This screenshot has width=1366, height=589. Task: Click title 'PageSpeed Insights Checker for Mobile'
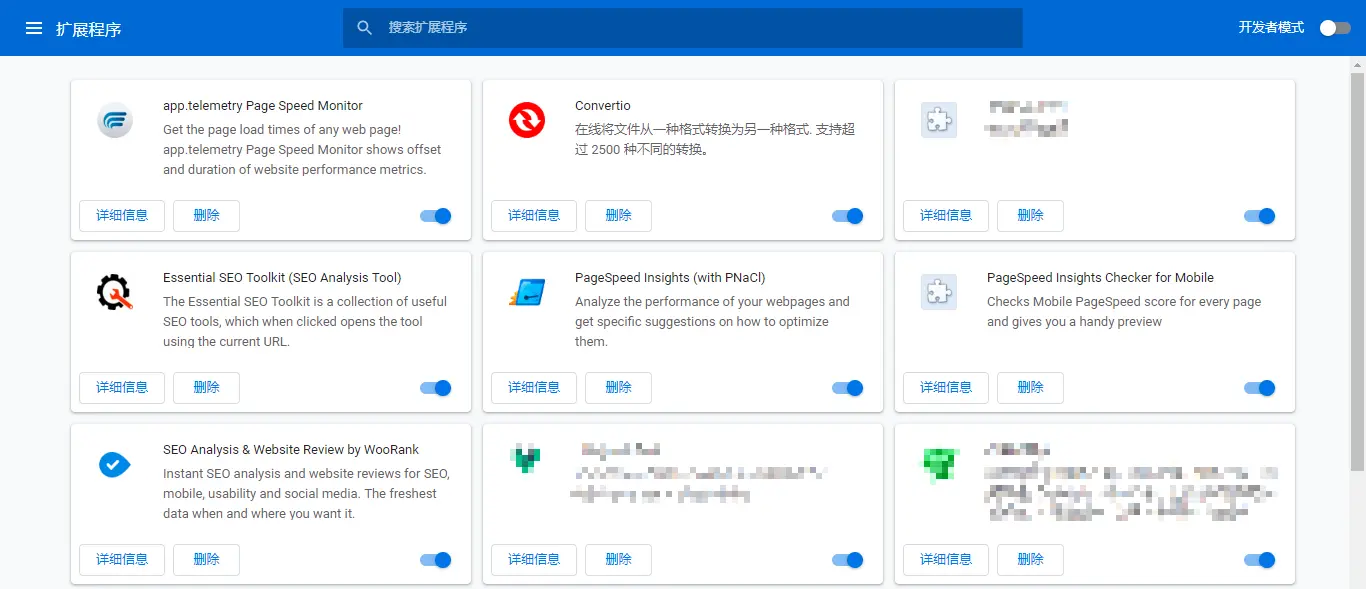(x=1100, y=278)
